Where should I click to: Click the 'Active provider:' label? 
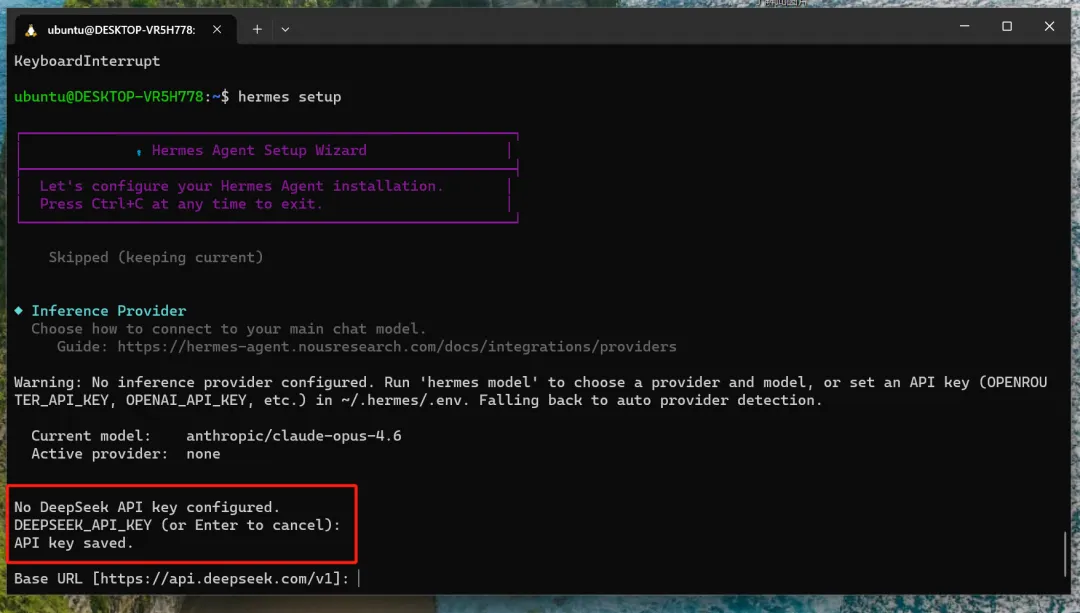[99, 454]
